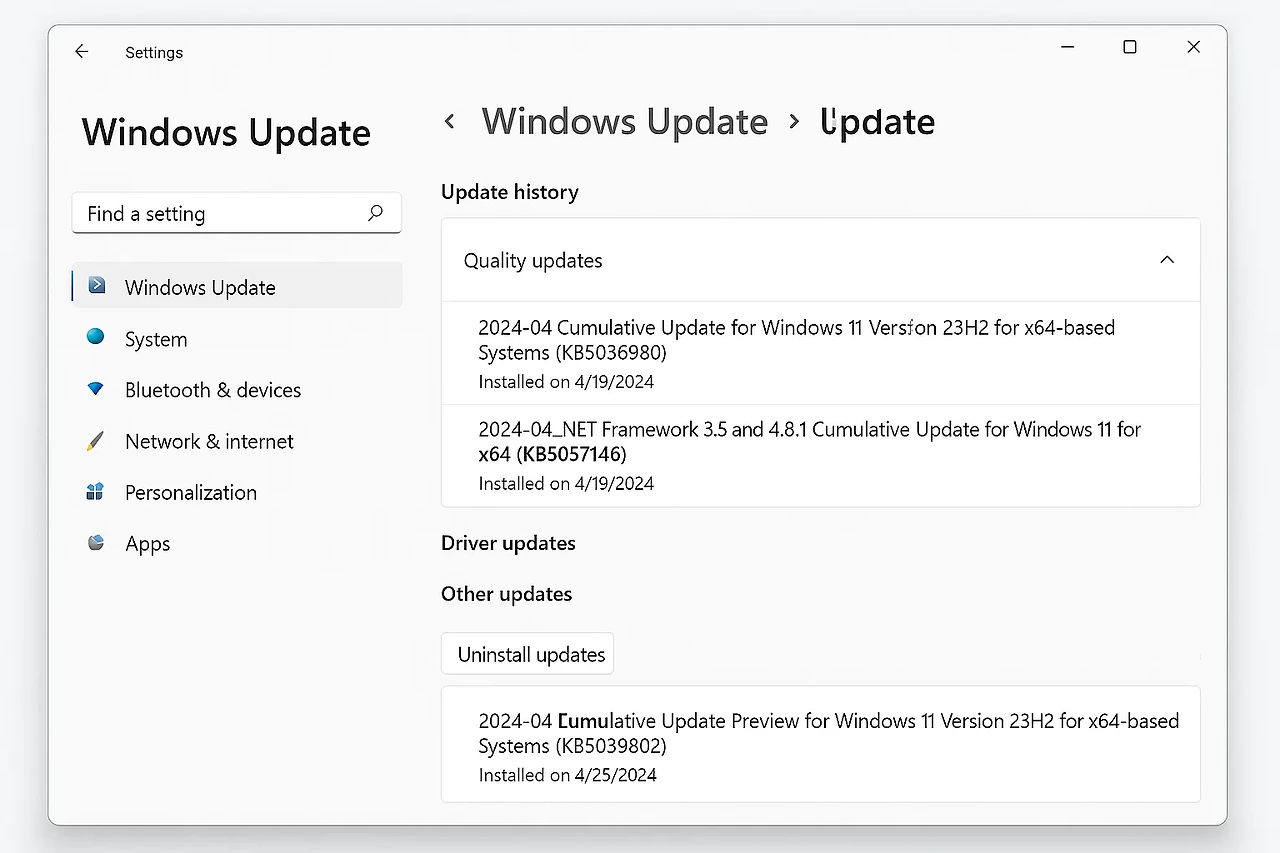This screenshot has height=853, width=1280.
Task: Click the Update breadcrumb title
Action: click(x=878, y=121)
